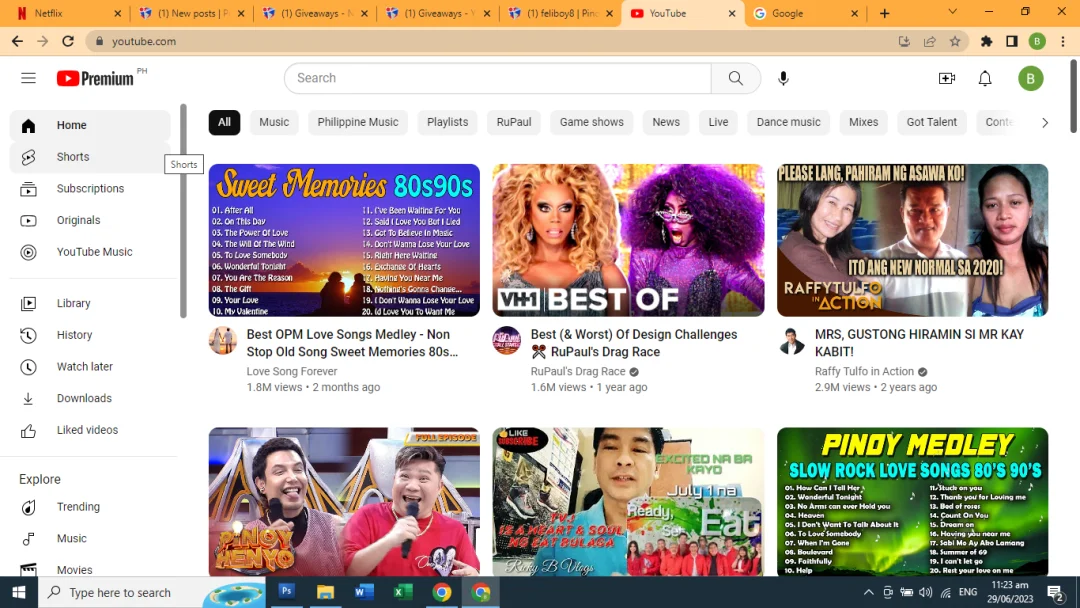Open the Raffy Tulfo in Action channel
Image resolution: width=1080 pixels, height=608 pixels.
864,371
